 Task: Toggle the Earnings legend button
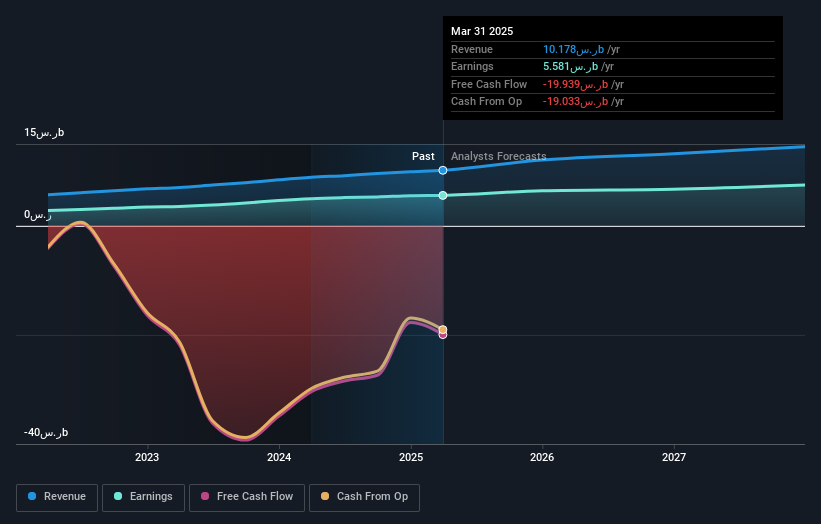(x=143, y=497)
